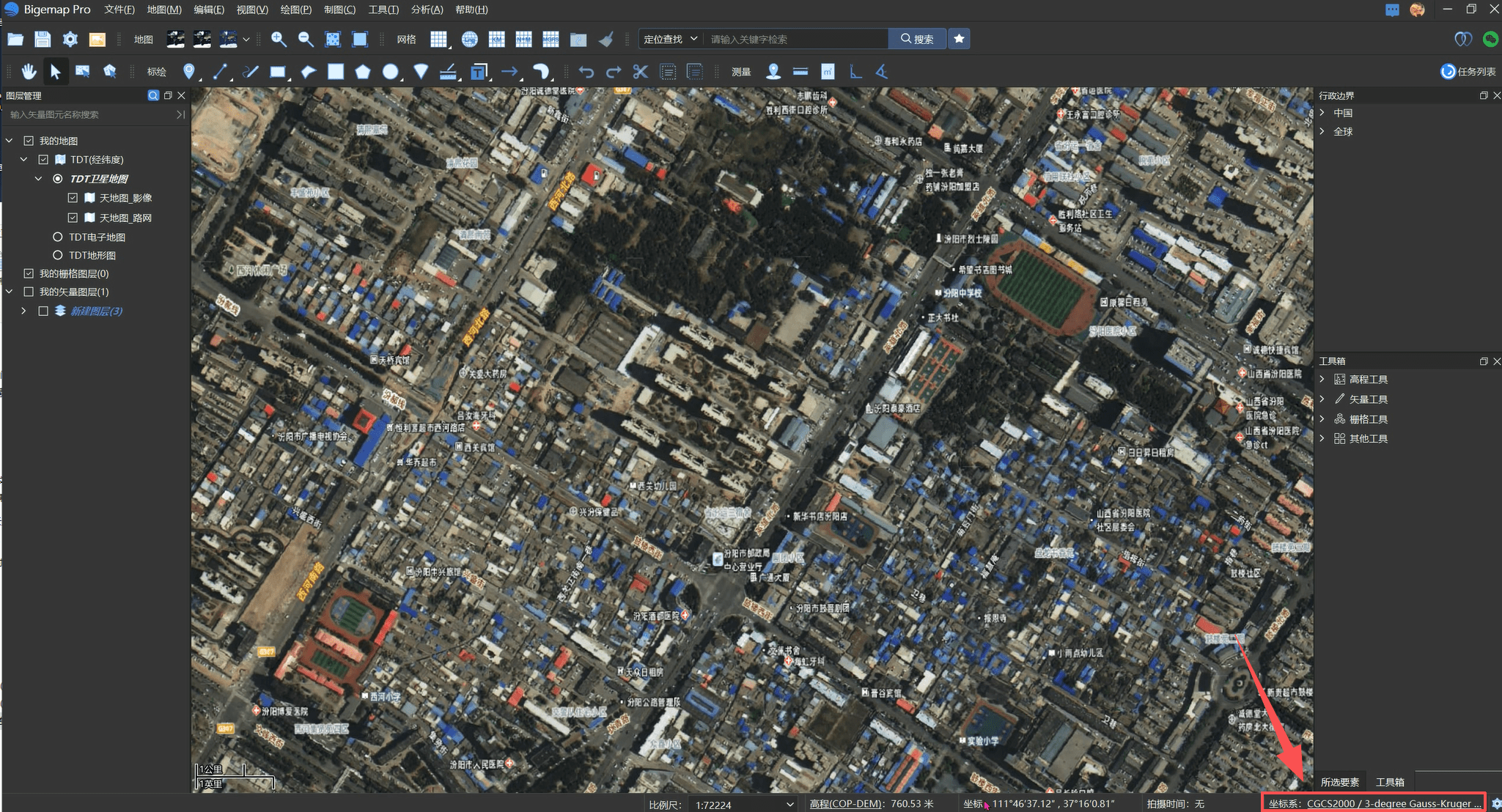This screenshot has height=812, width=1502.
Task: Select the angle measurement tool
Action: click(x=882, y=72)
